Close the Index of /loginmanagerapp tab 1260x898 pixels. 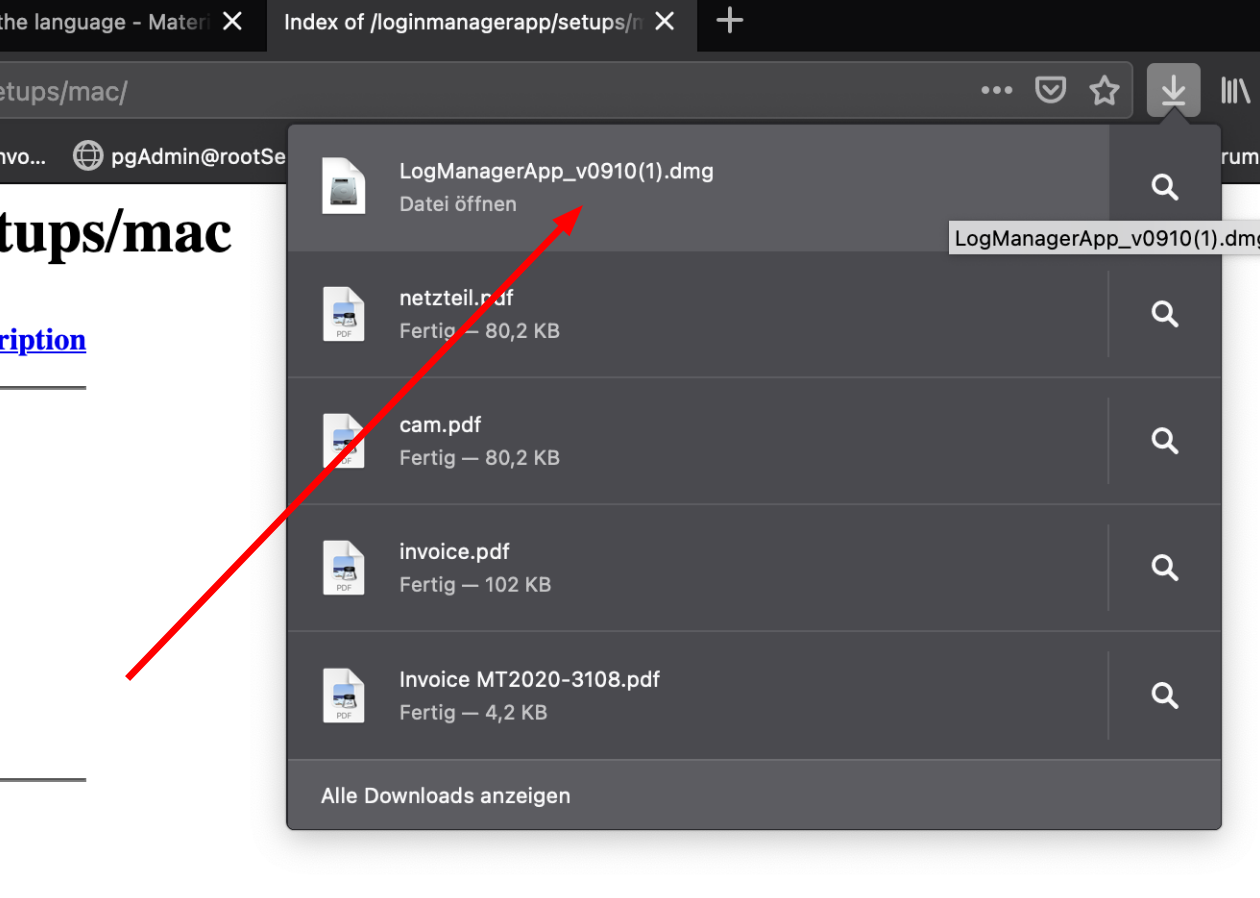(x=665, y=22)
